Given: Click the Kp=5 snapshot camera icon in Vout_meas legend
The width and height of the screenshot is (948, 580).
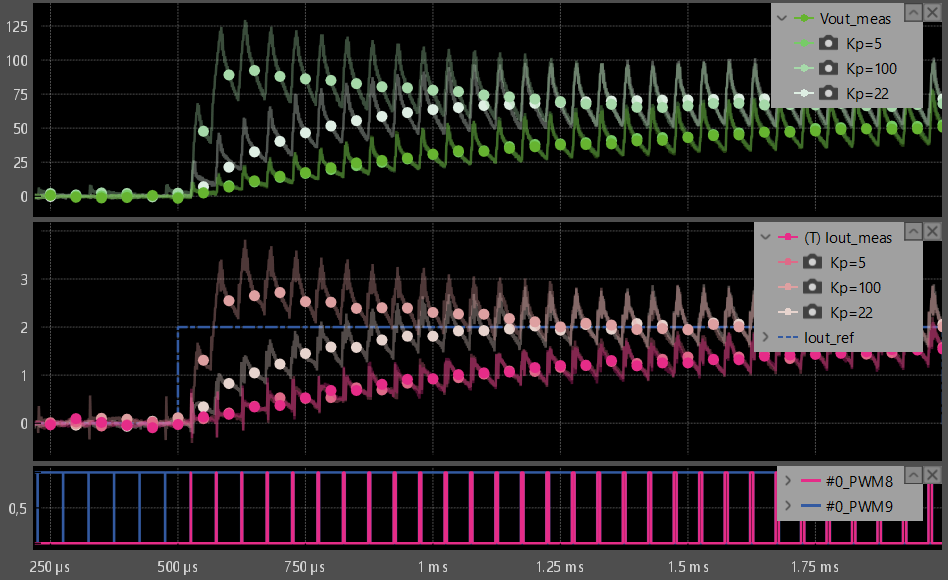Looking at the screenshot, I should (x=828, y=44).
